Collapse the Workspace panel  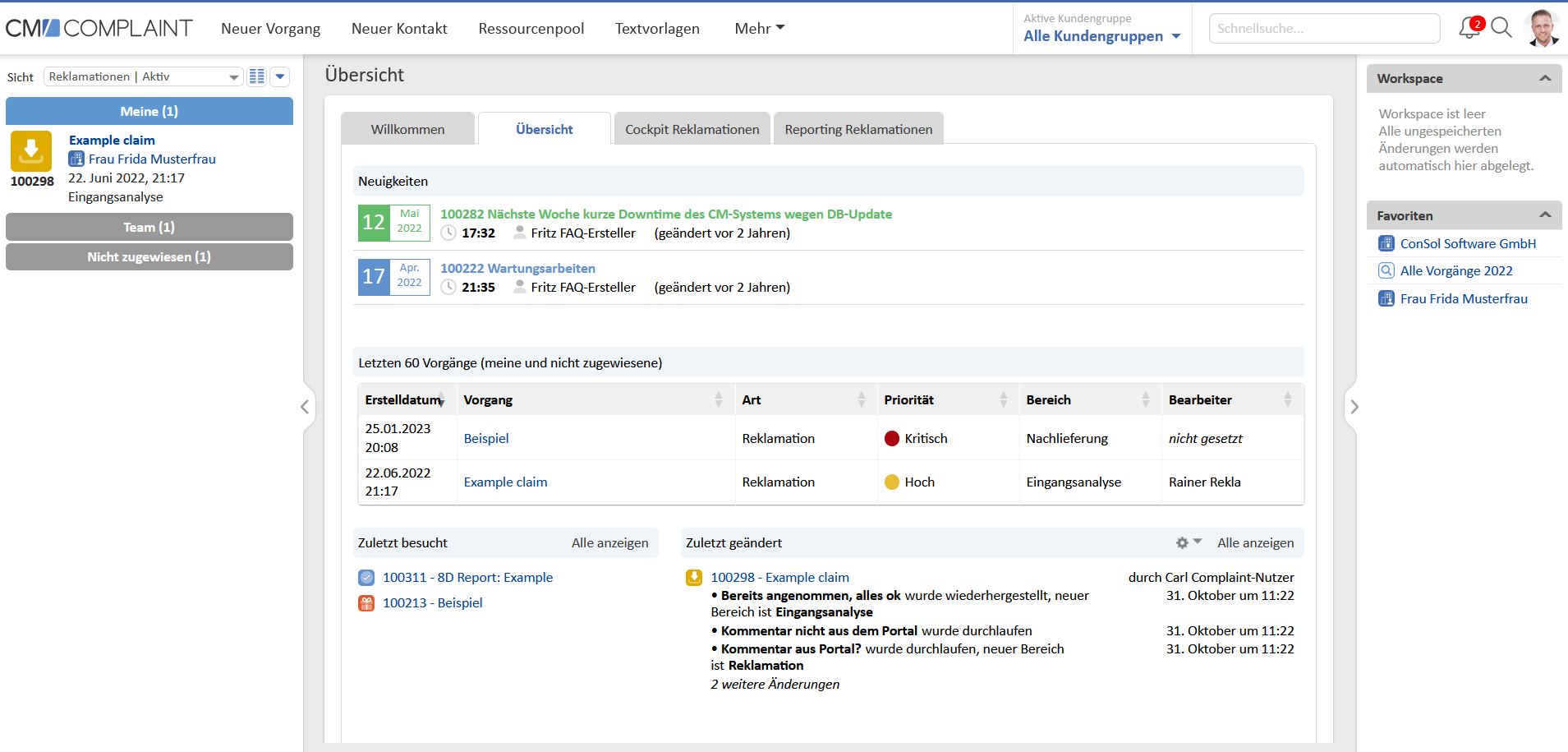point(1545,78)
